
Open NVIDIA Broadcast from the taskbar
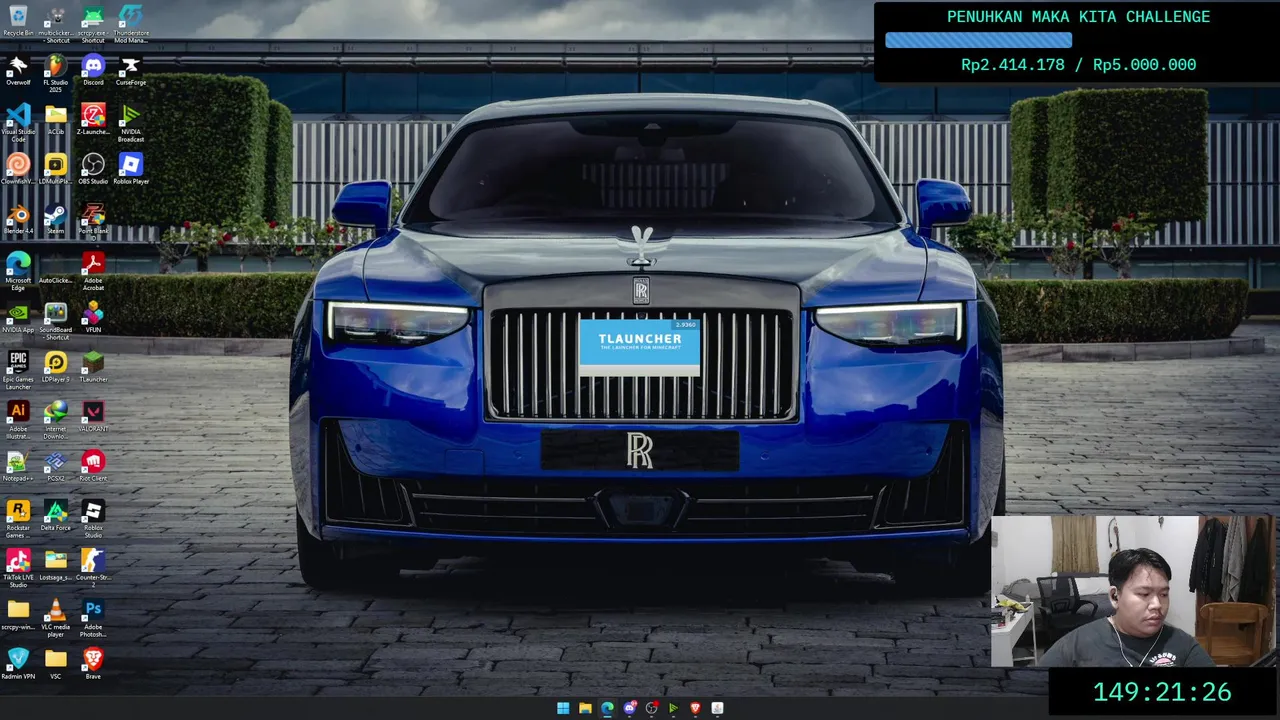tap(673, 708)
